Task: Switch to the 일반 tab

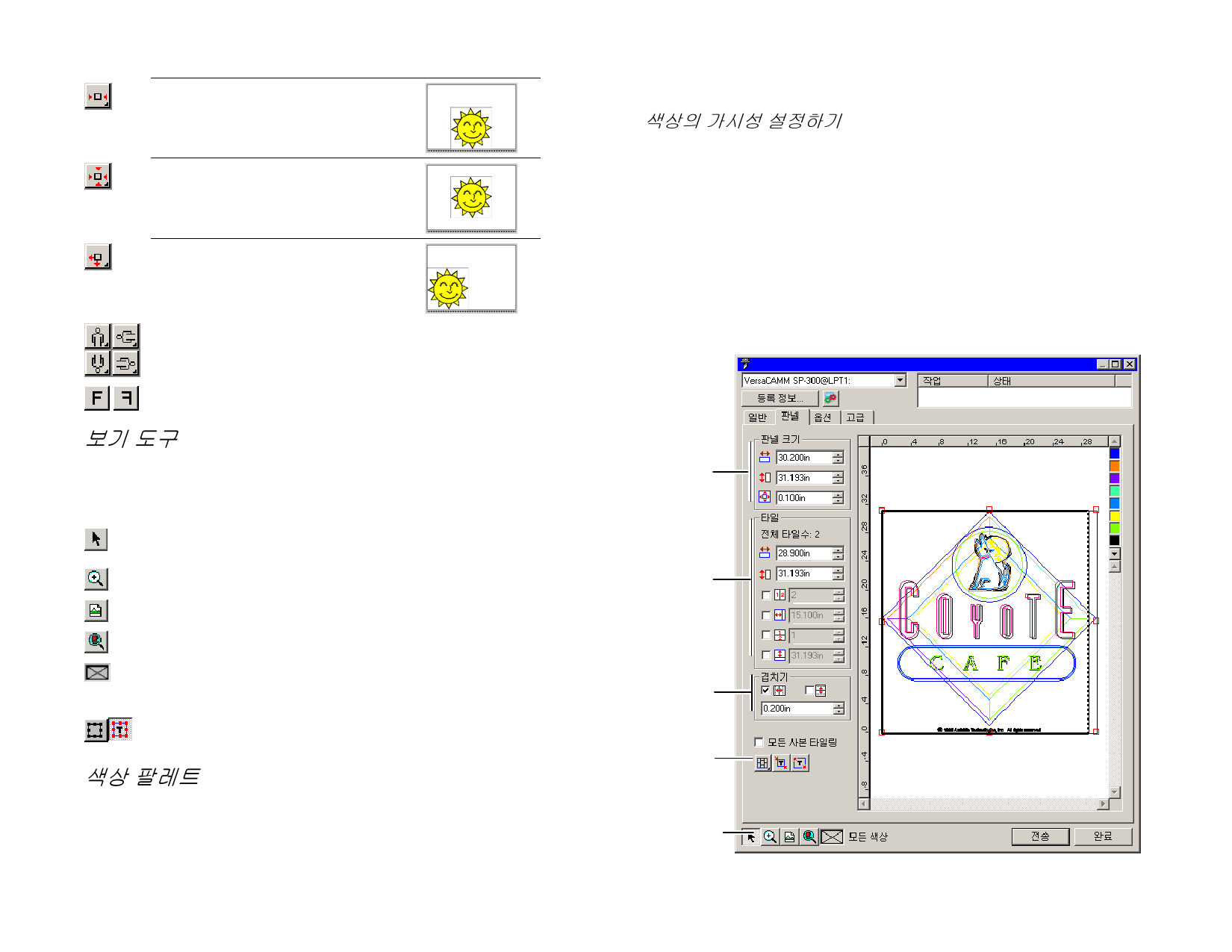Action: pyautogui.click(x=757, y=417)
